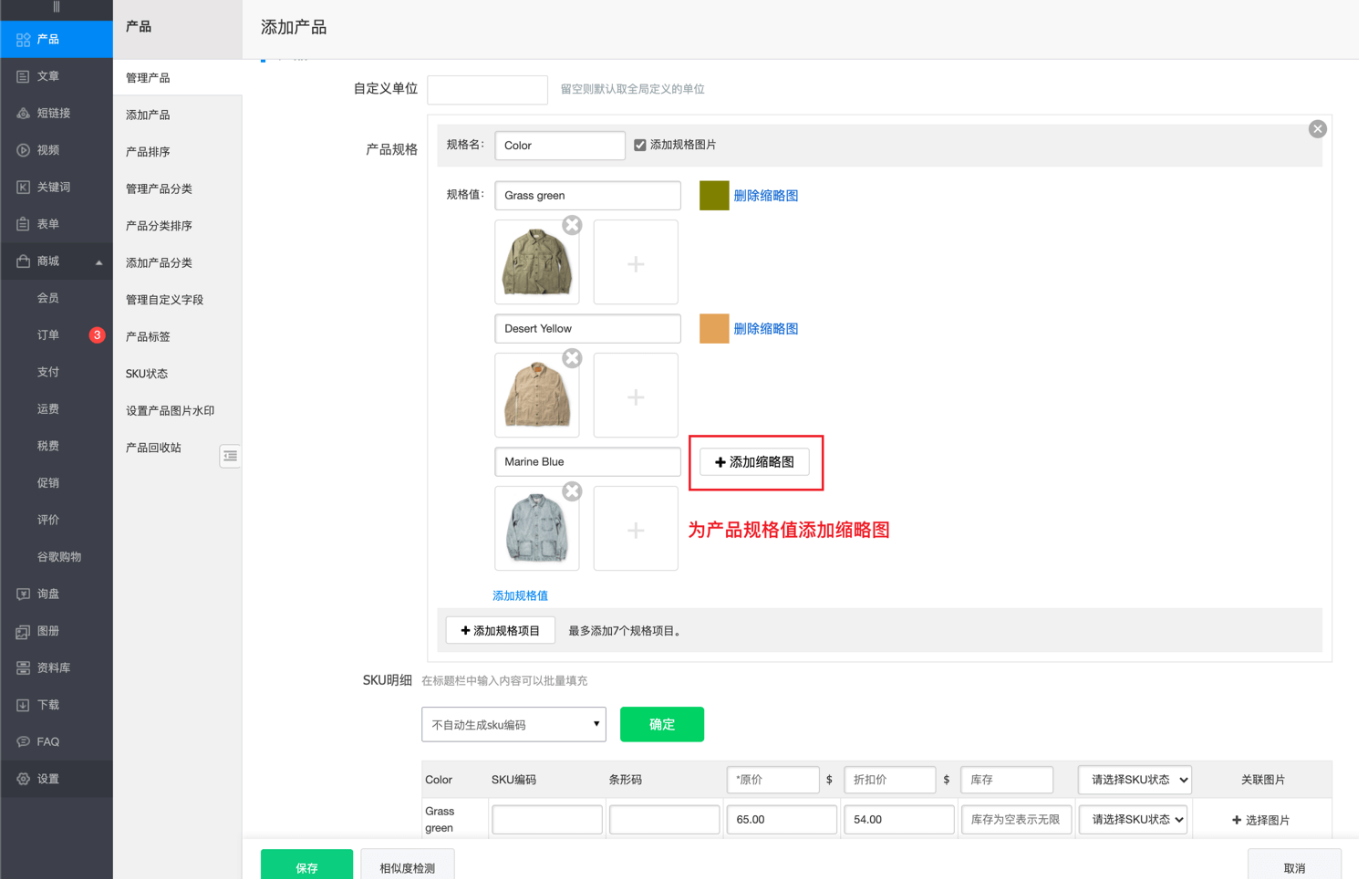Image resolution: width=1359 pixels, height=879 pixels.
Task: Remove the Desert Yellow jacket image
Action: [x=572, y=358]
